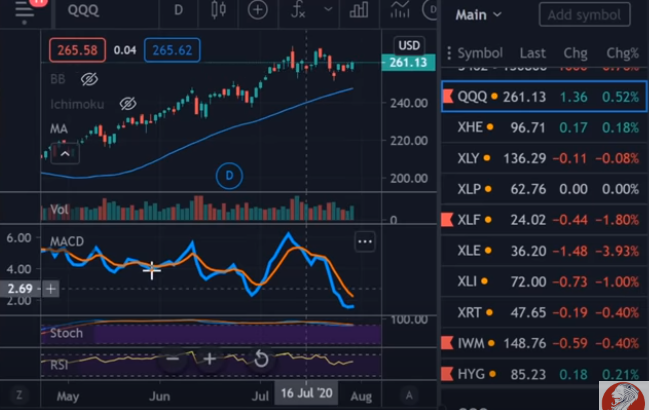Expand the indicators favorites dropdown arrow

(x=328, y=9)
